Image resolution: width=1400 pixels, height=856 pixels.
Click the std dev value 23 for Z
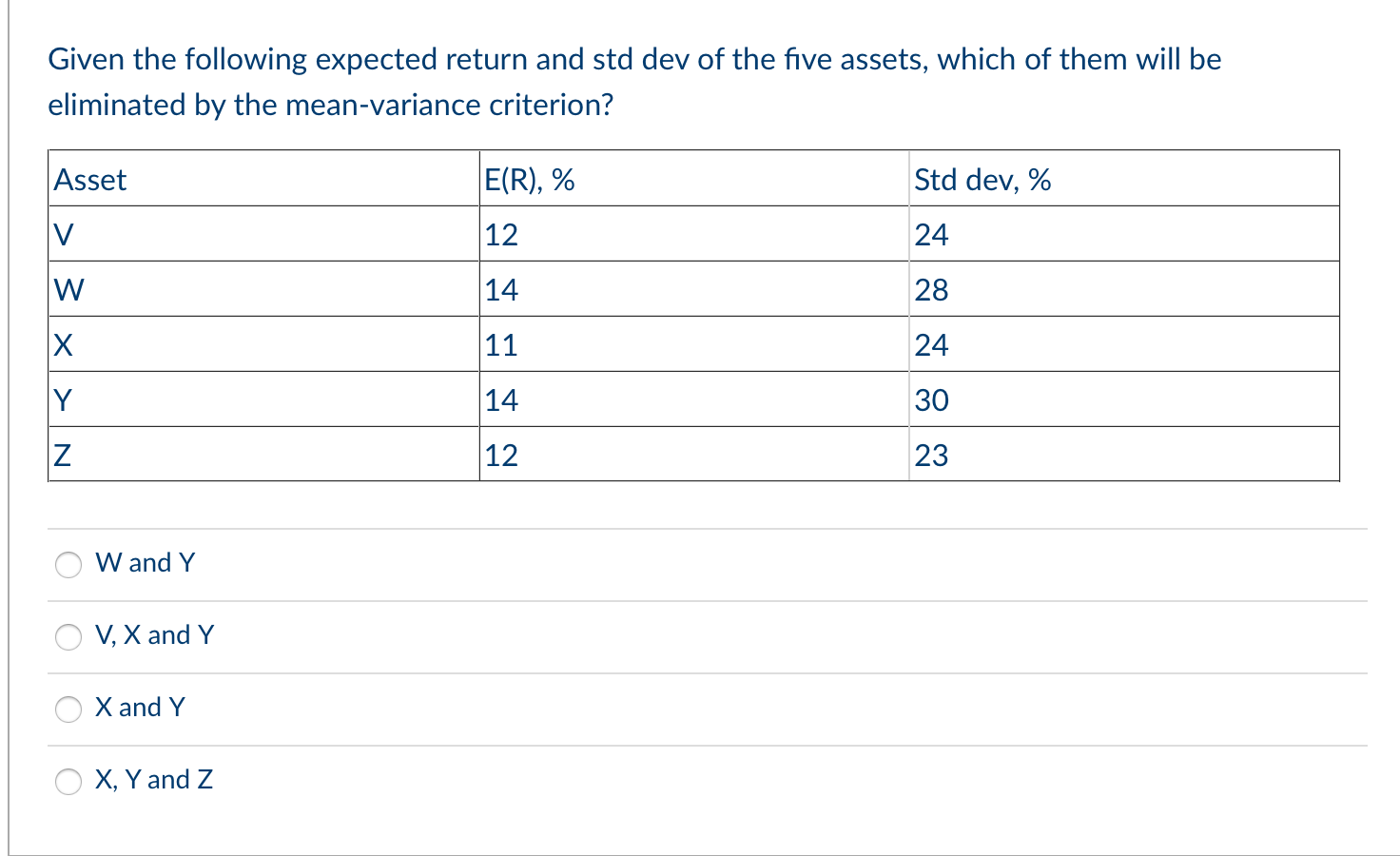pyautogui.click(x=930, y=455)
